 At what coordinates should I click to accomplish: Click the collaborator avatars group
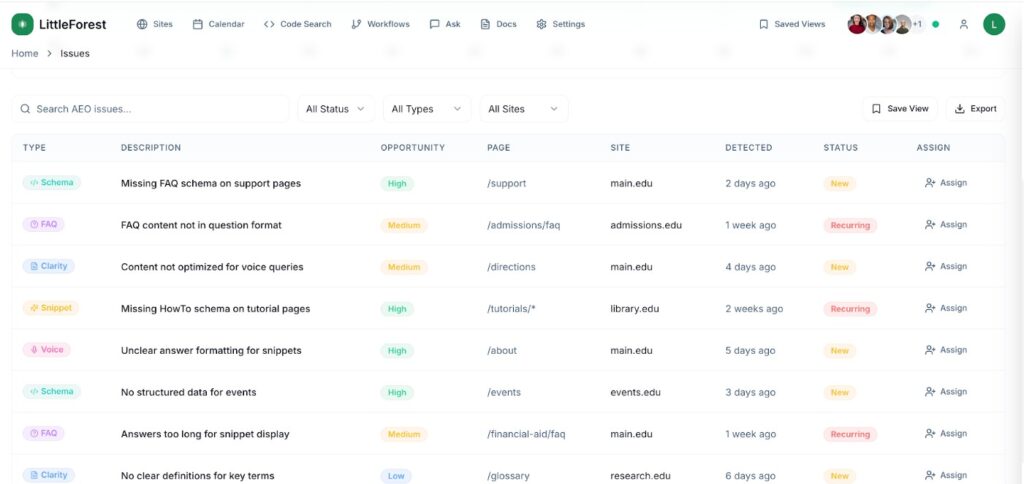(884, 24)
